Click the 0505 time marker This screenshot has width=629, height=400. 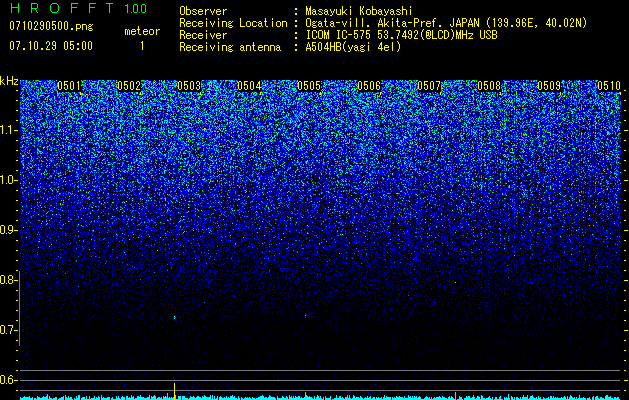click(x=309, y=86)
